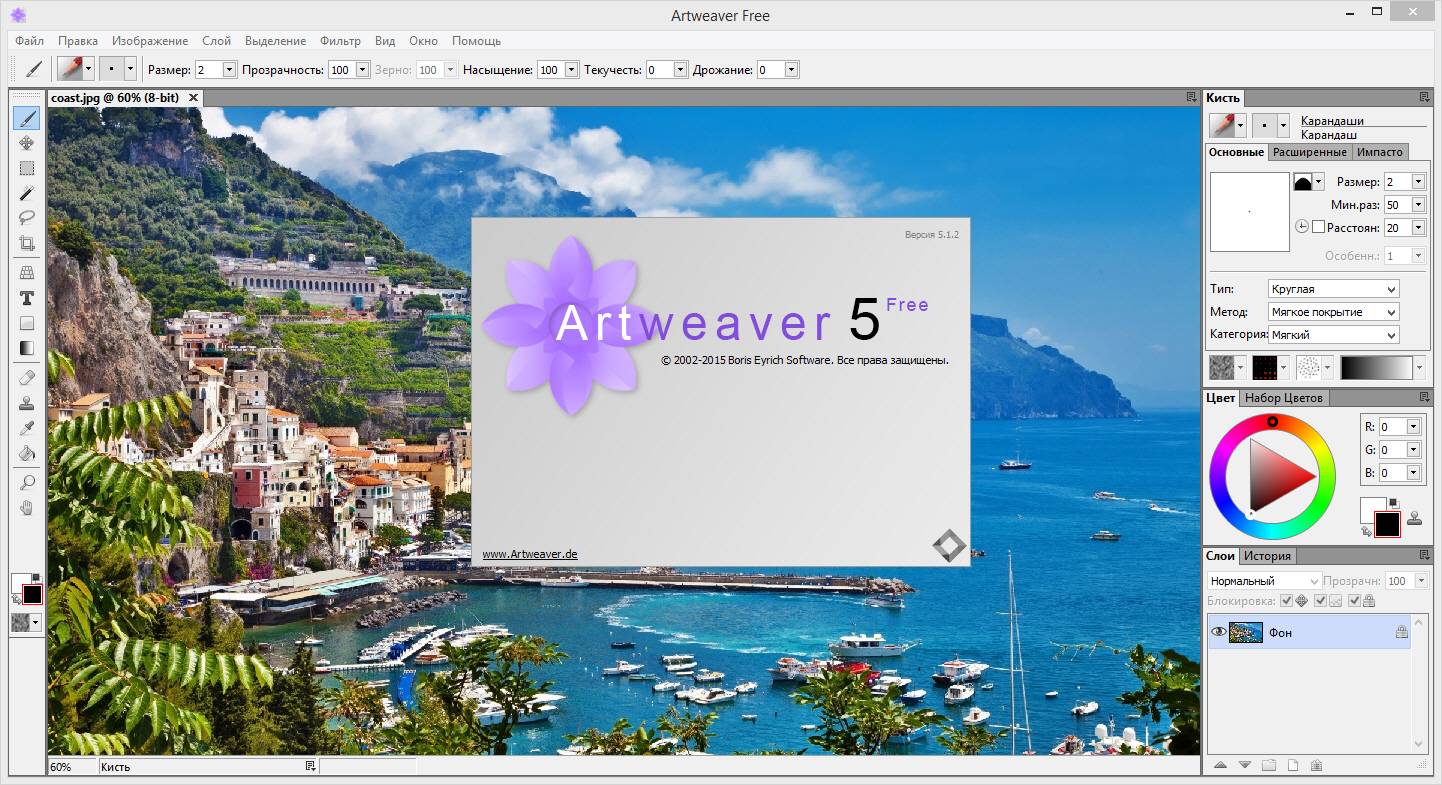Open the Метод dropdown showing Мягкое покрытие

1333,312
